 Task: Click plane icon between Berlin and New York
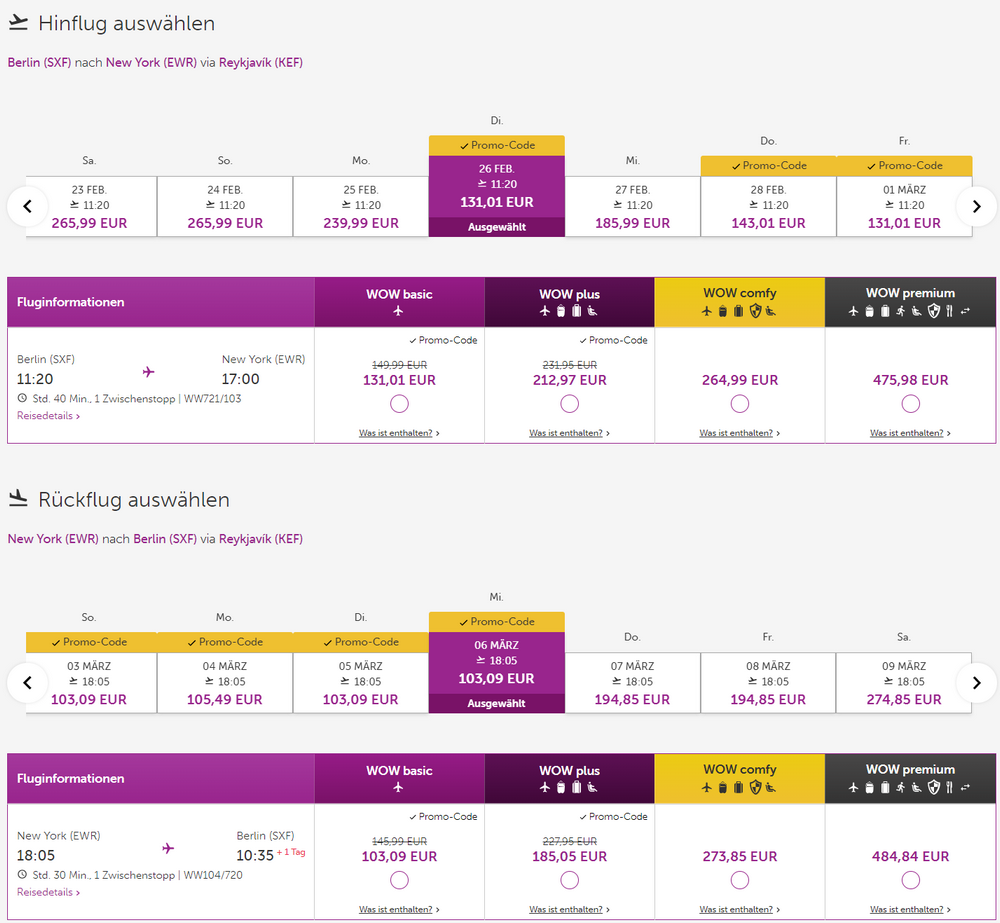pos(149,372)
